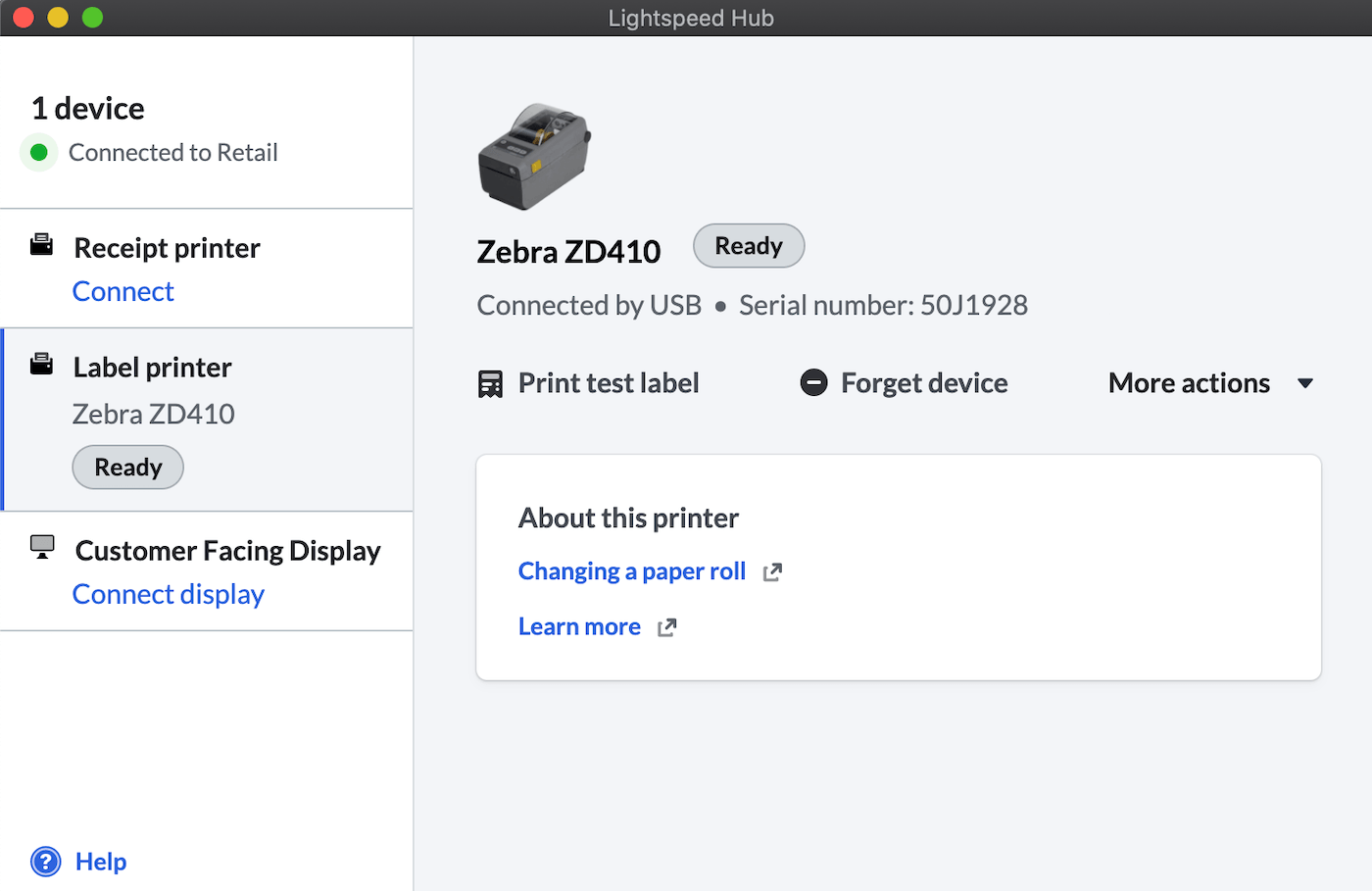This screenshot has height=891, width=1372.
Task: Click the Receipt printer icon in sidebar
Action: [x=41, y=245]
